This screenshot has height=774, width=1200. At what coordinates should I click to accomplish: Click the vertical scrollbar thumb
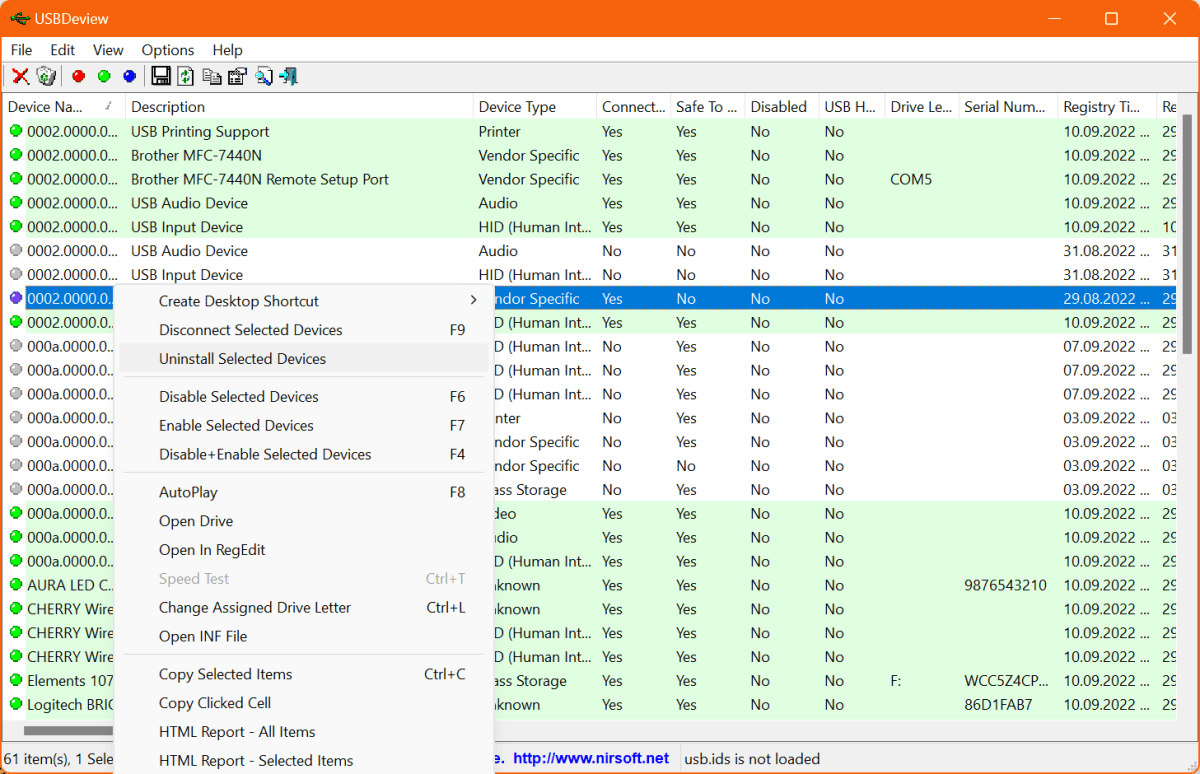pyautogui.click(x=1187, y=233)
